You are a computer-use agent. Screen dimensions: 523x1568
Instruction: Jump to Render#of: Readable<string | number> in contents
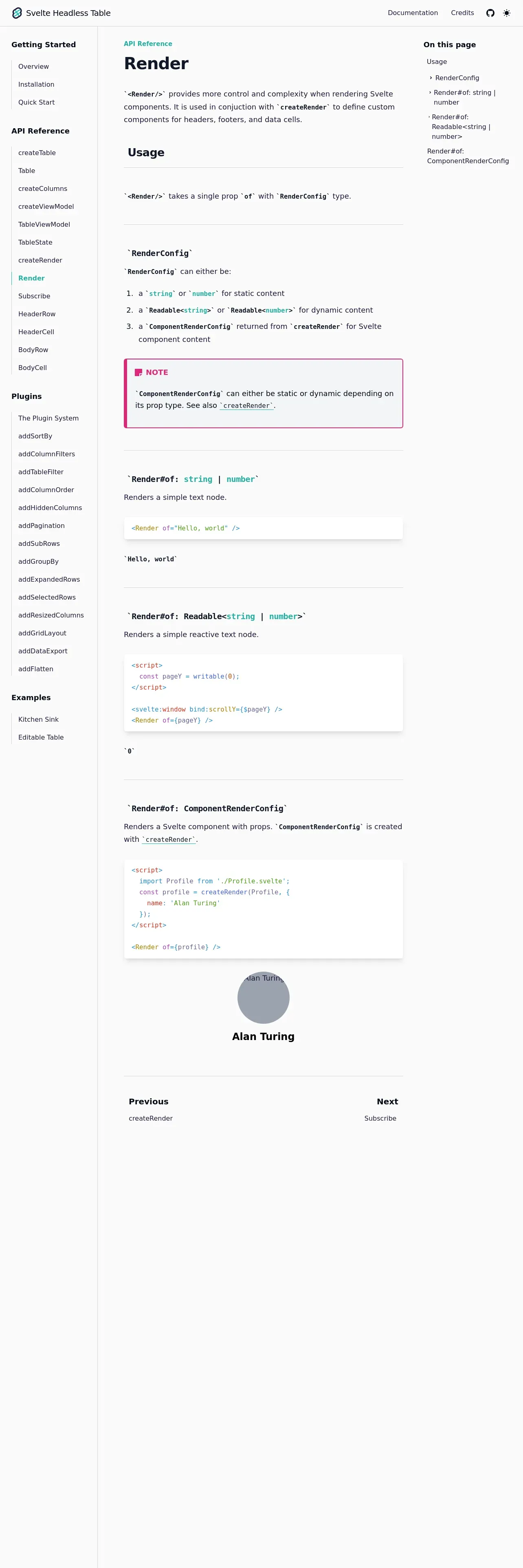coord(461,127)
